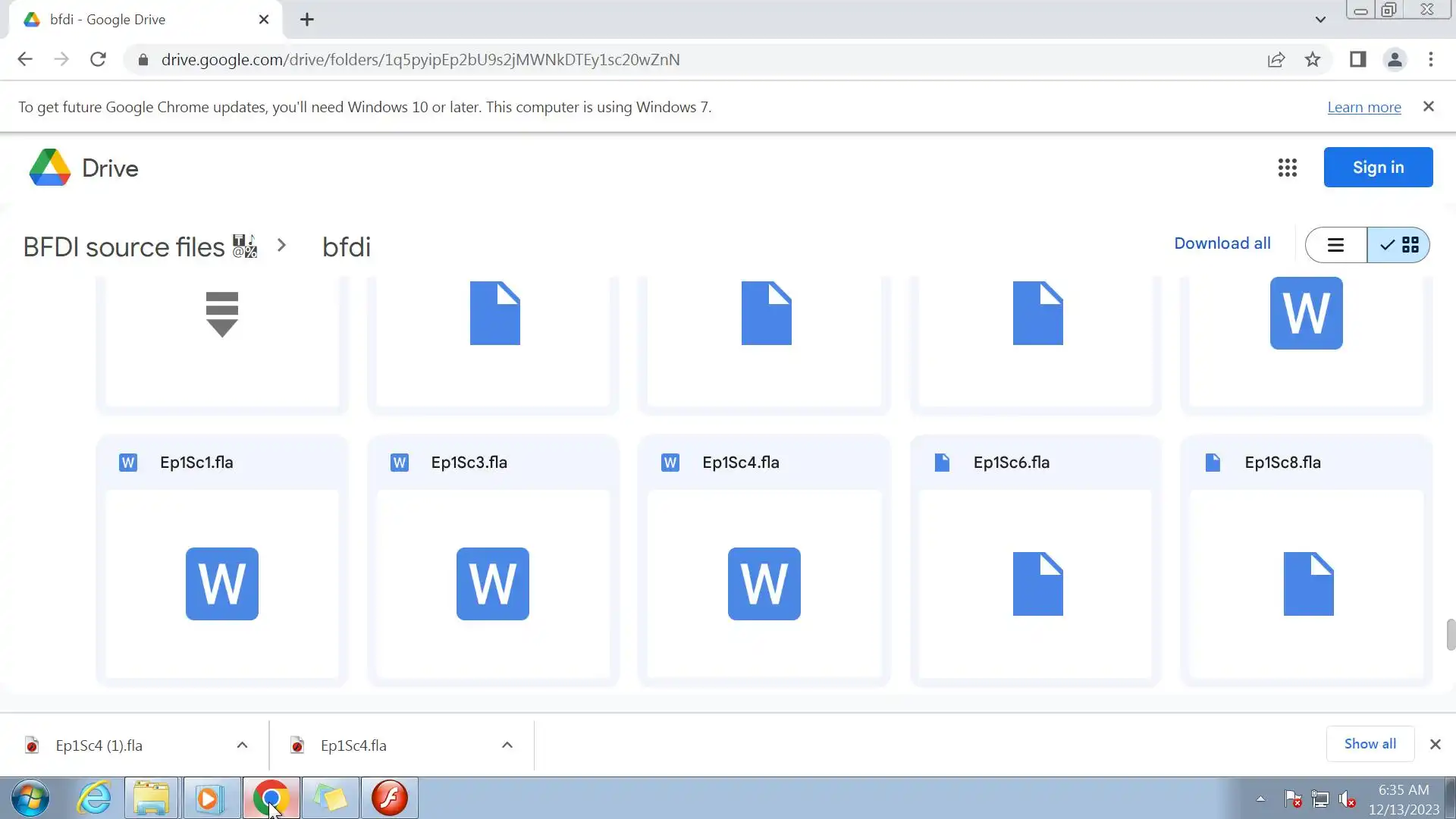Open a new browser tab
The width and height of the screenshot is (1456, 819).
tap(306, 20)
